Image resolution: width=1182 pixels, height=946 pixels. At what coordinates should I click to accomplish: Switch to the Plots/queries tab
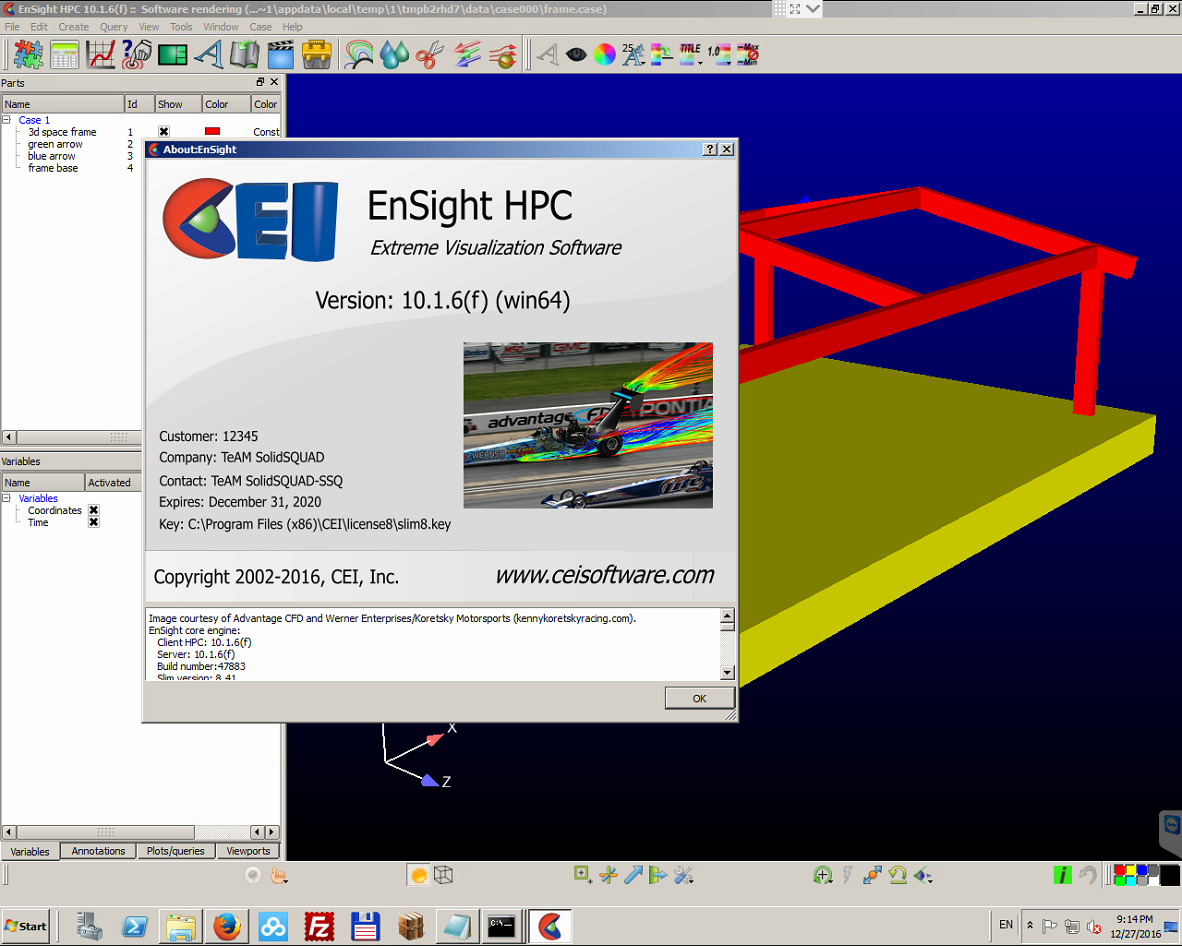pyautogui.click(x=176, y=851)
